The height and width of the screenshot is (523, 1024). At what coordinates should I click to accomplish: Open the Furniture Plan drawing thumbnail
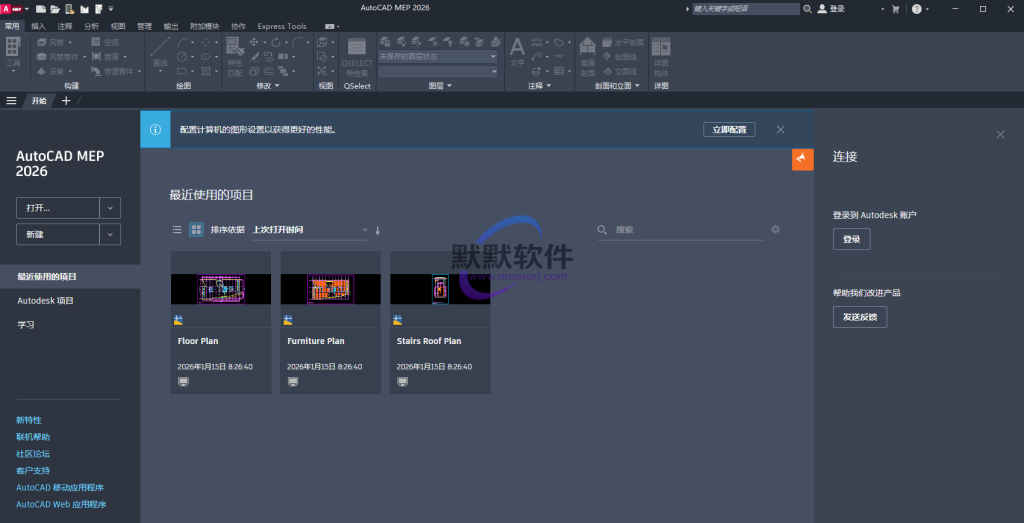click(330, 289)
